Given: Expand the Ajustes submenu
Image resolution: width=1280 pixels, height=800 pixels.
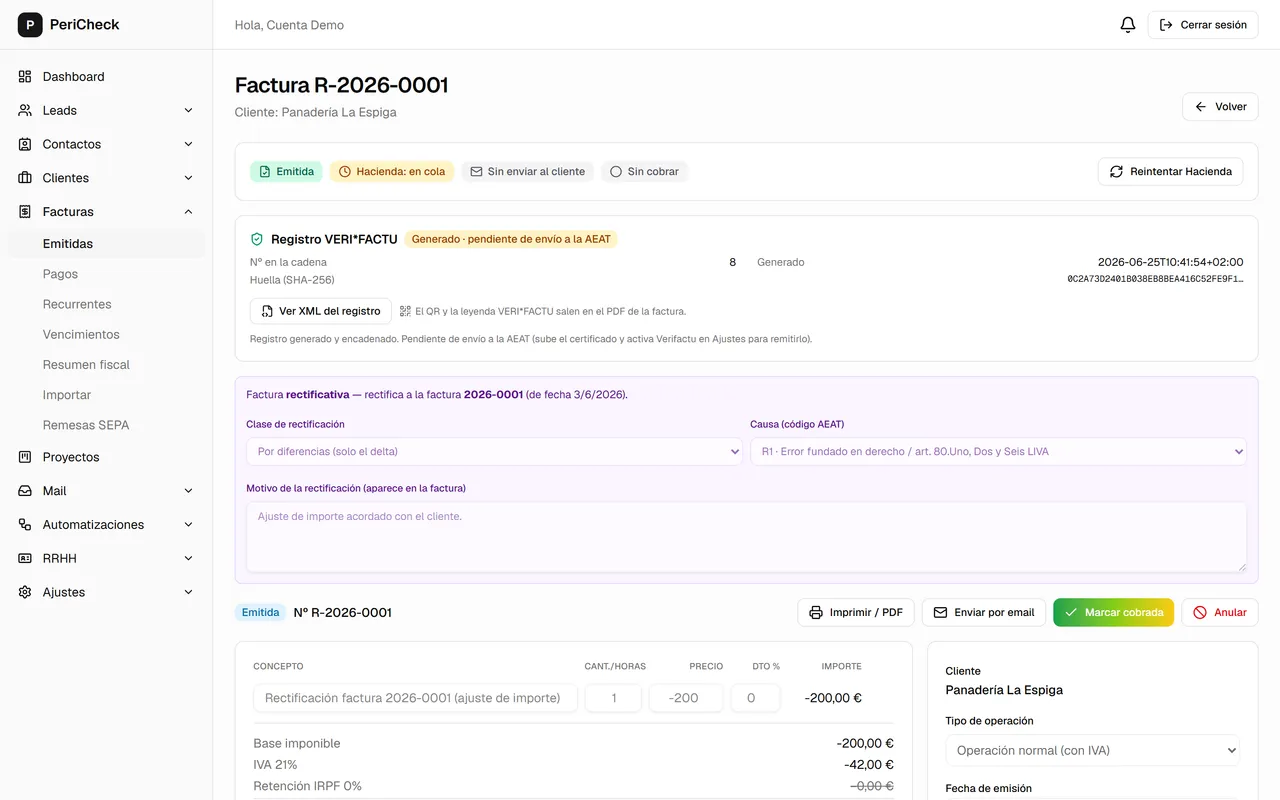Looking at the screenshot, I should [188, 593].
